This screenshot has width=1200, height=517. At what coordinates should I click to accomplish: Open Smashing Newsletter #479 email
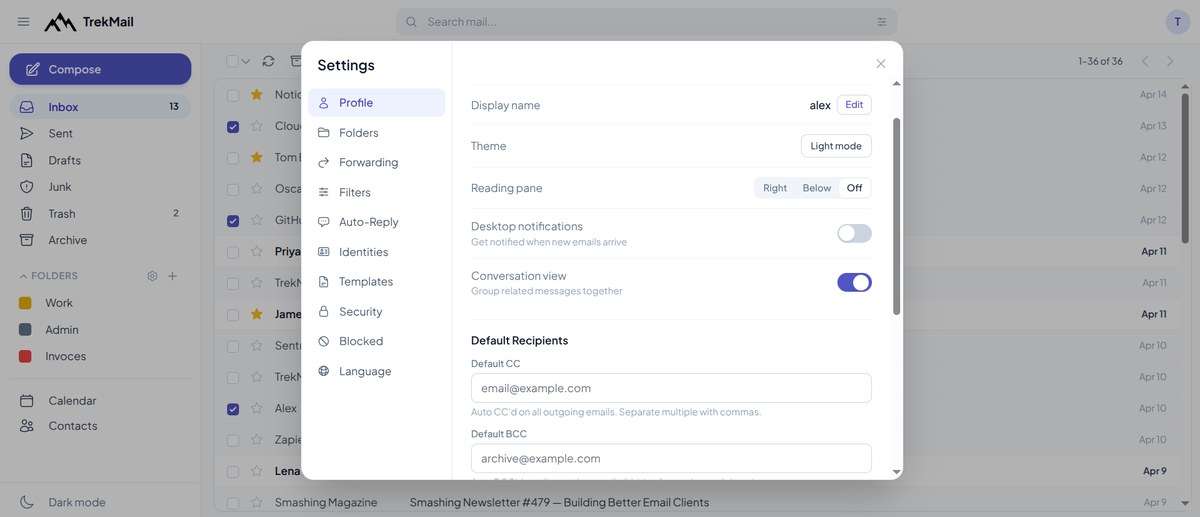(x=559, y=503)
